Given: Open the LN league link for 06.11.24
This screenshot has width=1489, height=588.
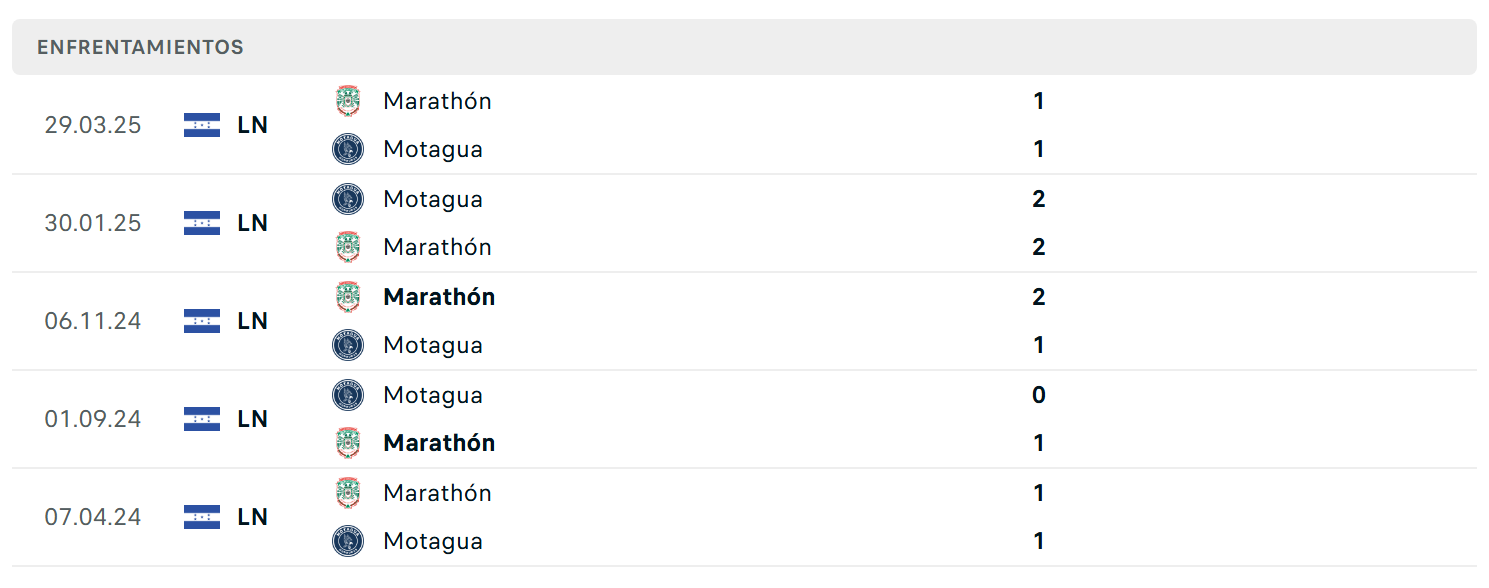Looking at the screenshot, I should pyautogui.click(x=253, y=321).
